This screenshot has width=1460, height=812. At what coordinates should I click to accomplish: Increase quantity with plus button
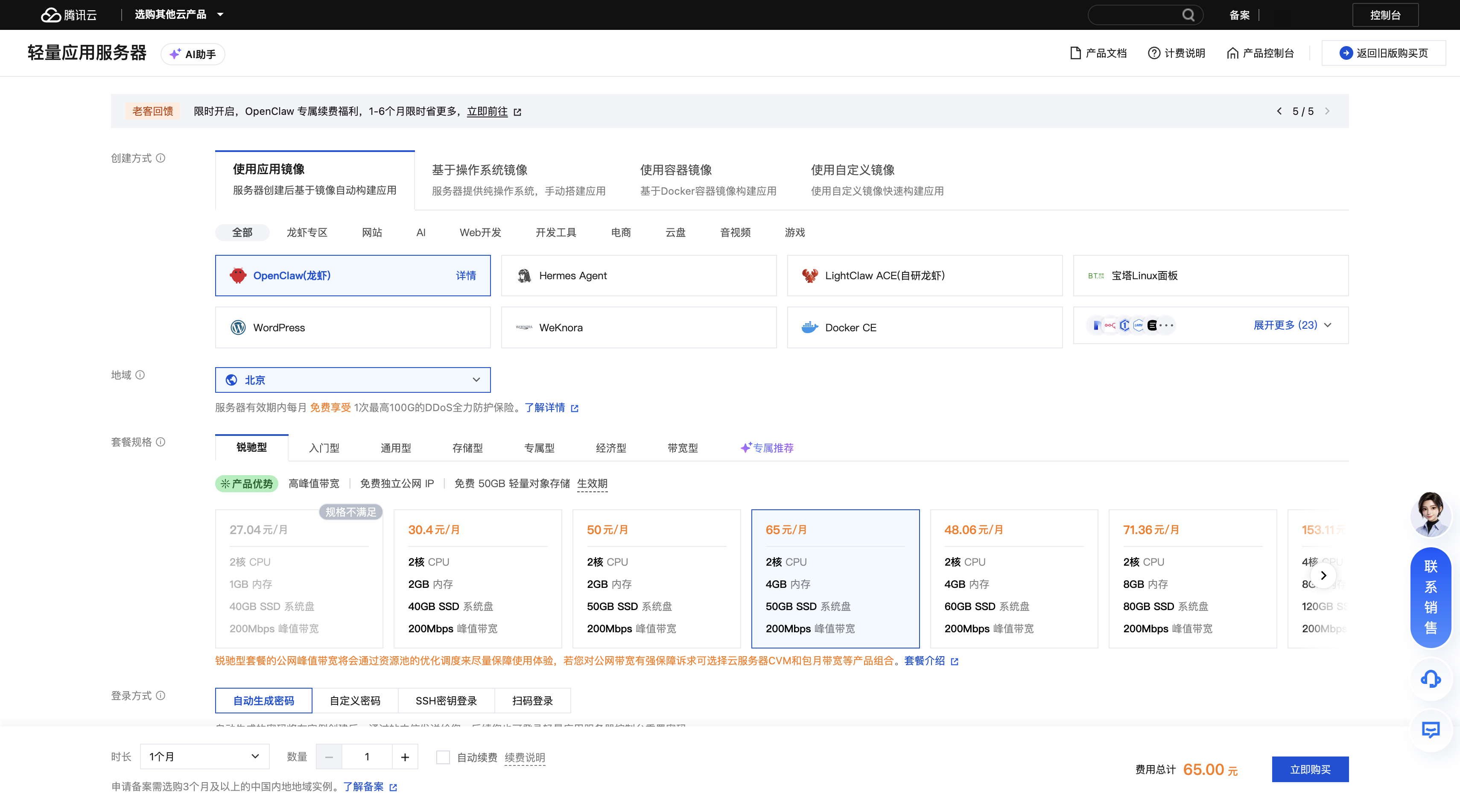point(405,757)
